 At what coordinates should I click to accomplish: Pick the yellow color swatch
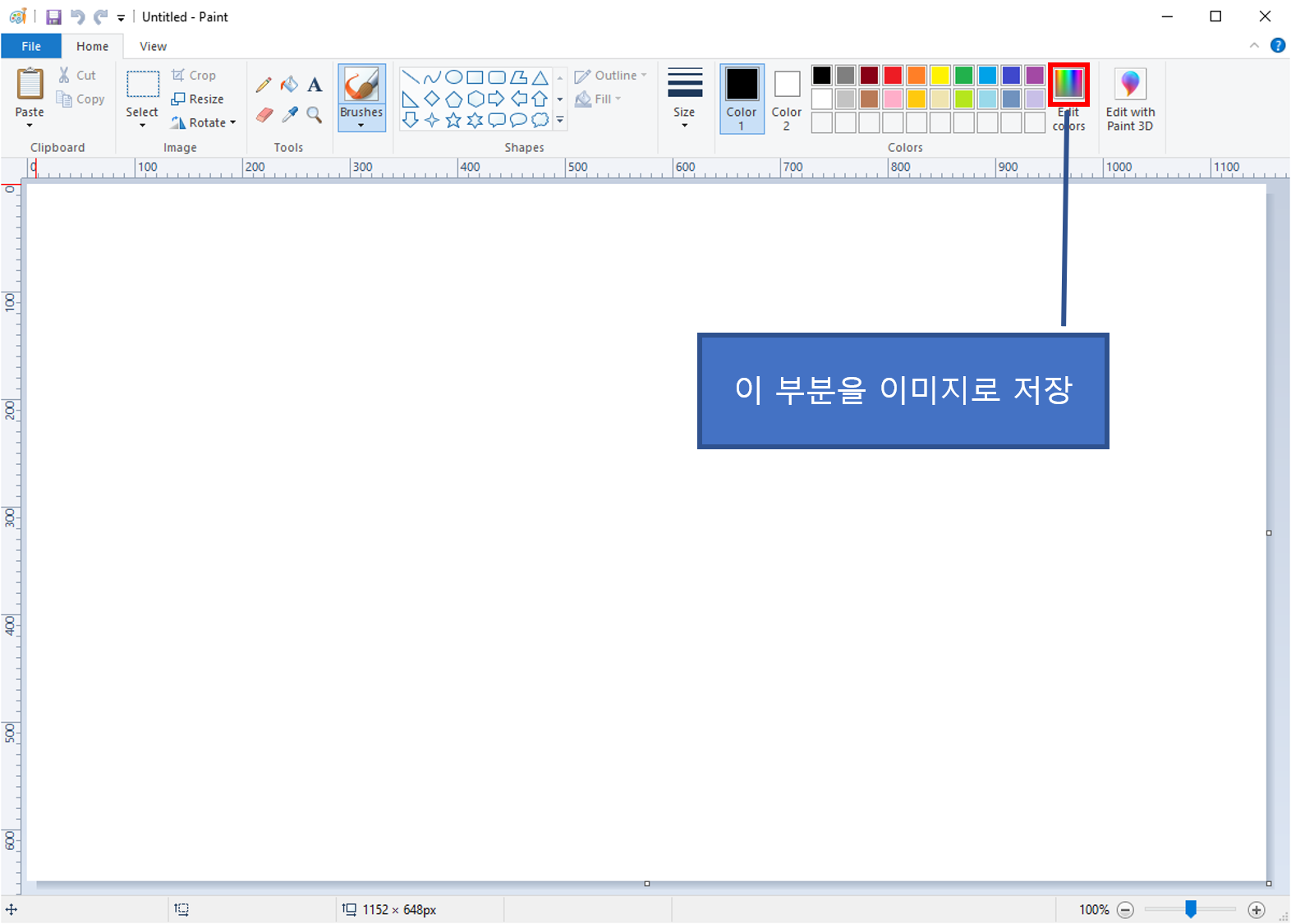[940, 76]
